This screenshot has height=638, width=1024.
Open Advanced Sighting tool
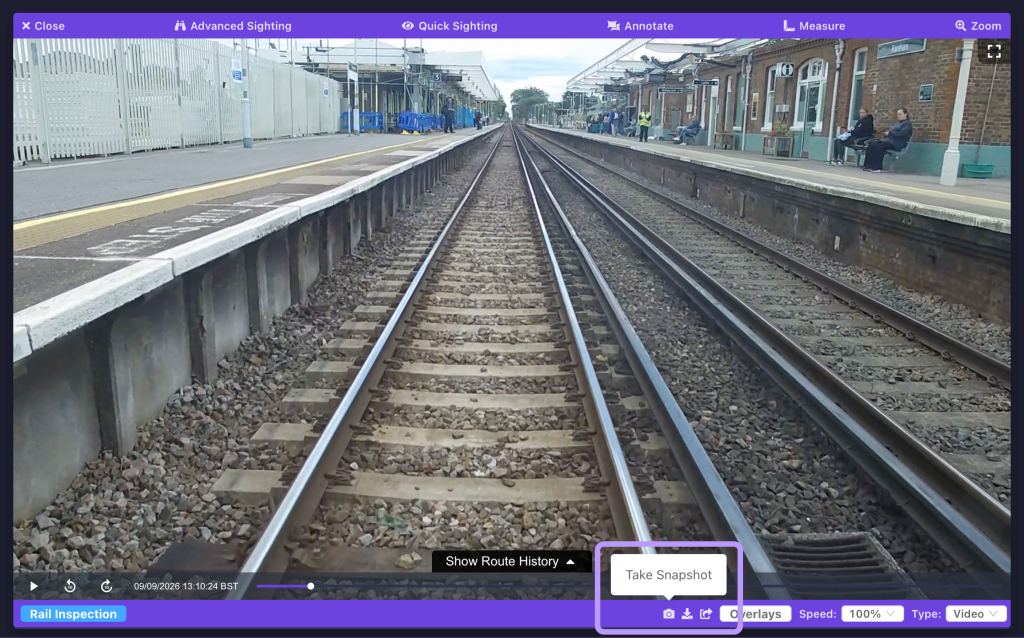233,26
